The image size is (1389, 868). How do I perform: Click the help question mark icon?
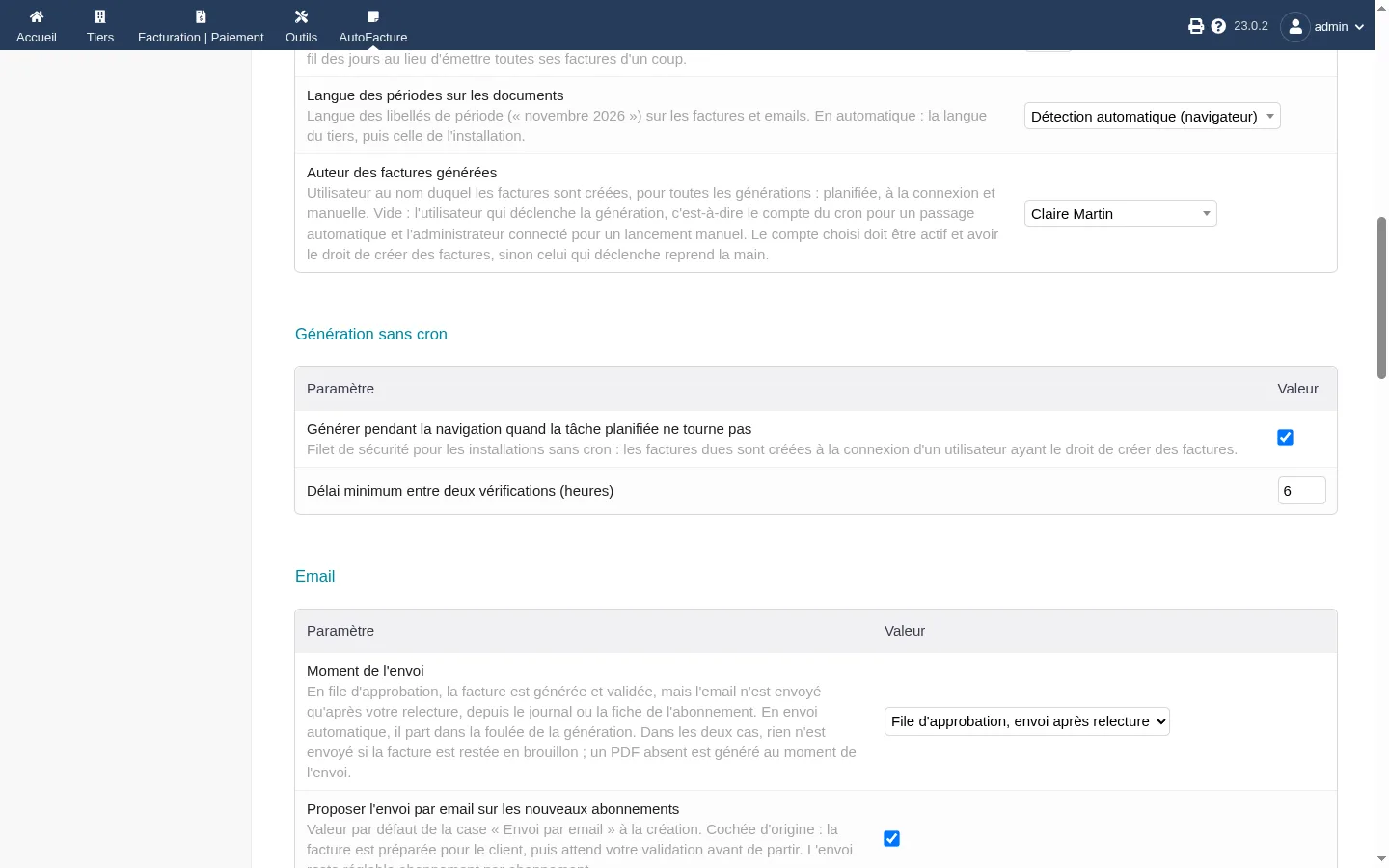tap(1218, 26)
